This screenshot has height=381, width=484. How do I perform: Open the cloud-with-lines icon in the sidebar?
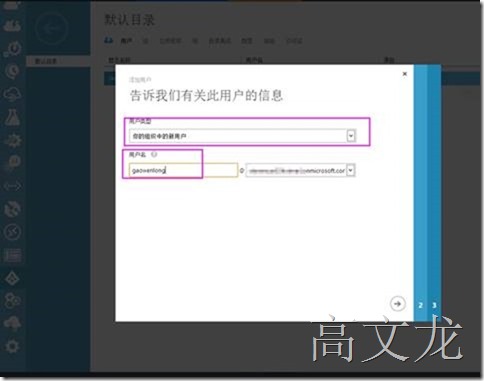[x=12, y=95]
